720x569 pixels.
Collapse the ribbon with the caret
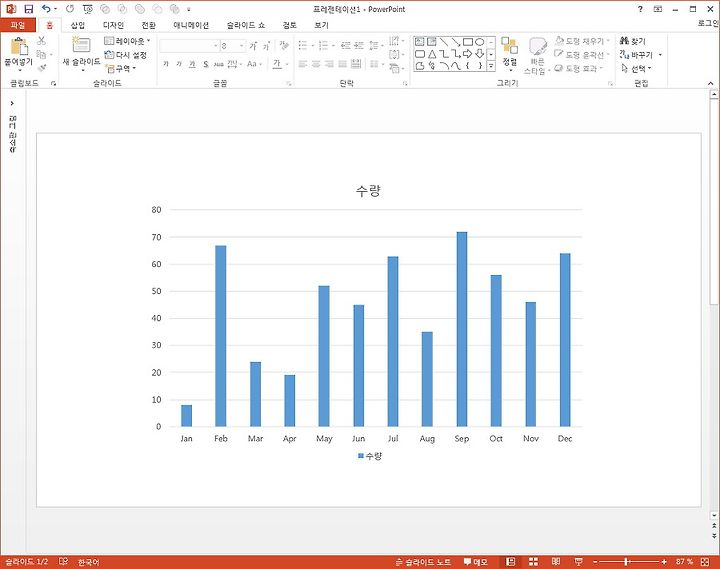click(x=710, y=83)
